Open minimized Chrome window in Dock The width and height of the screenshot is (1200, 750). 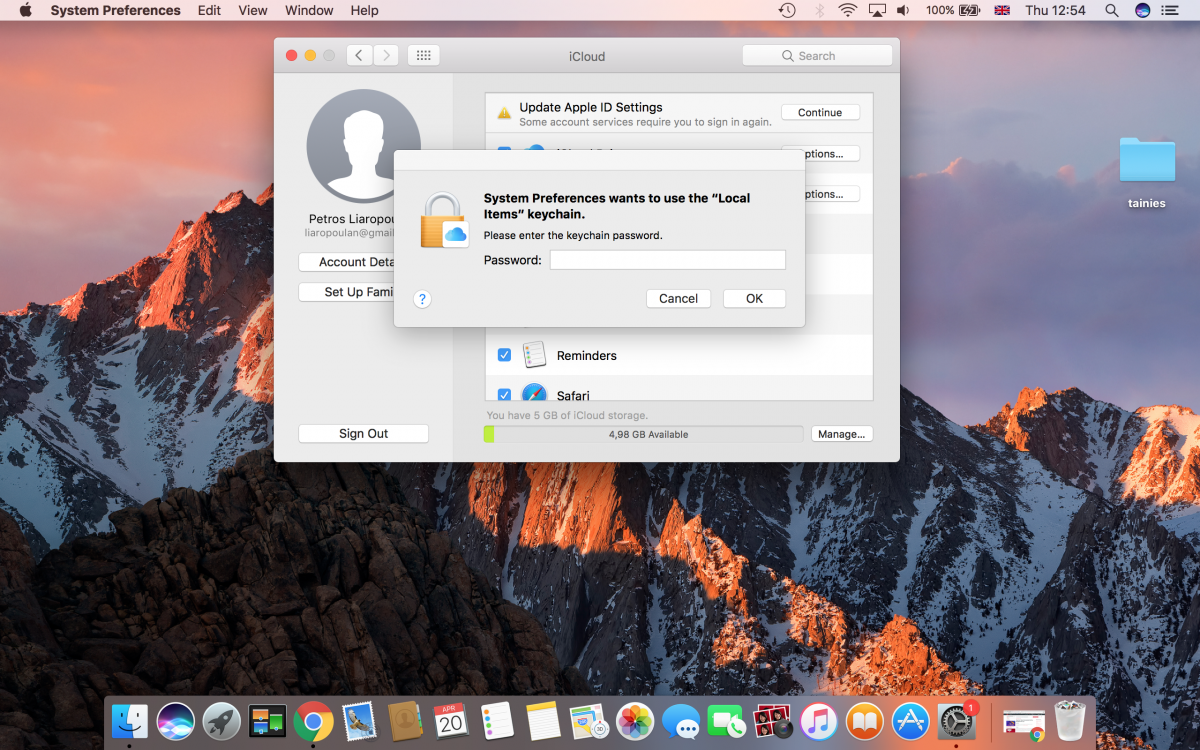(1023, 723)
